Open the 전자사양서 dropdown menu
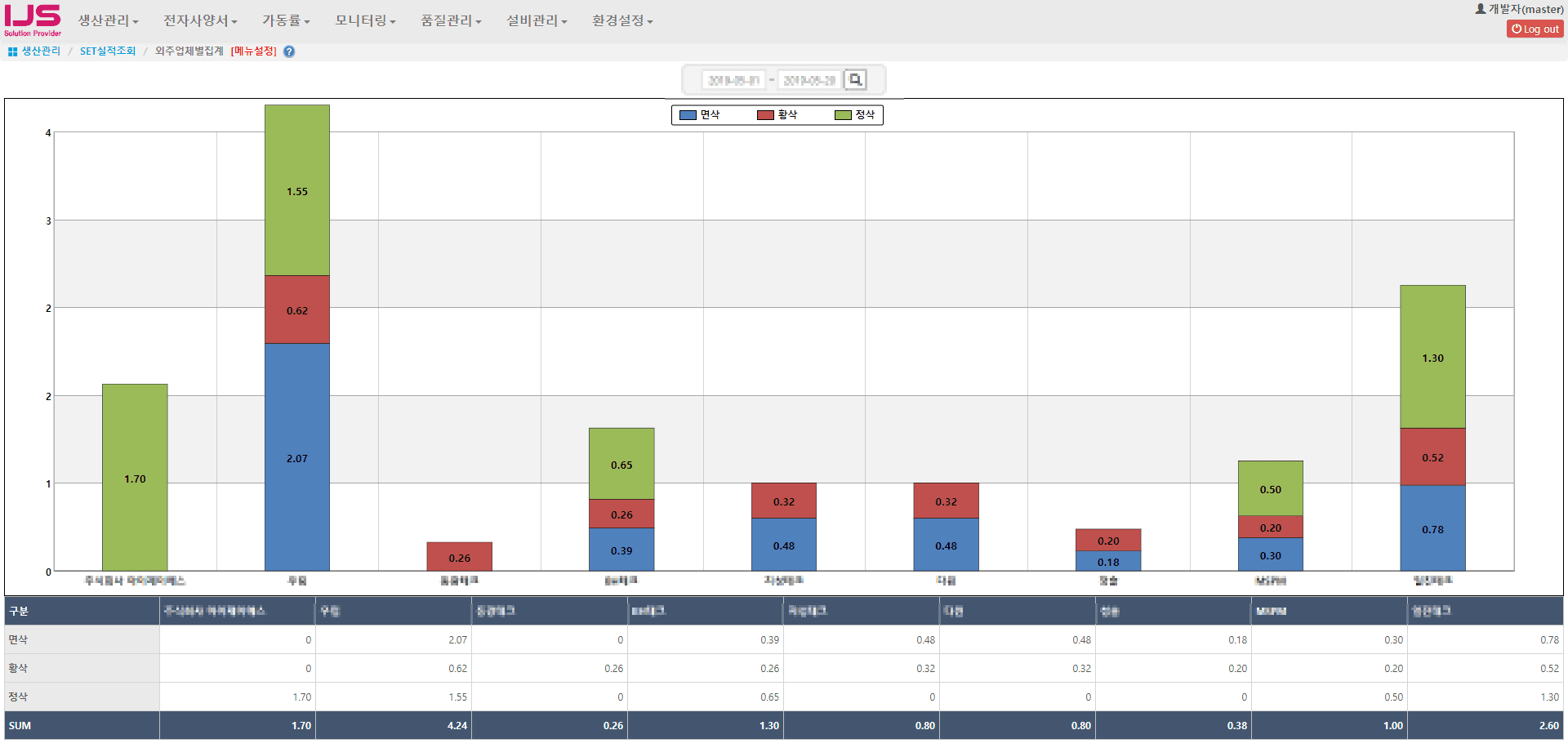 click(x=200, y=20)
